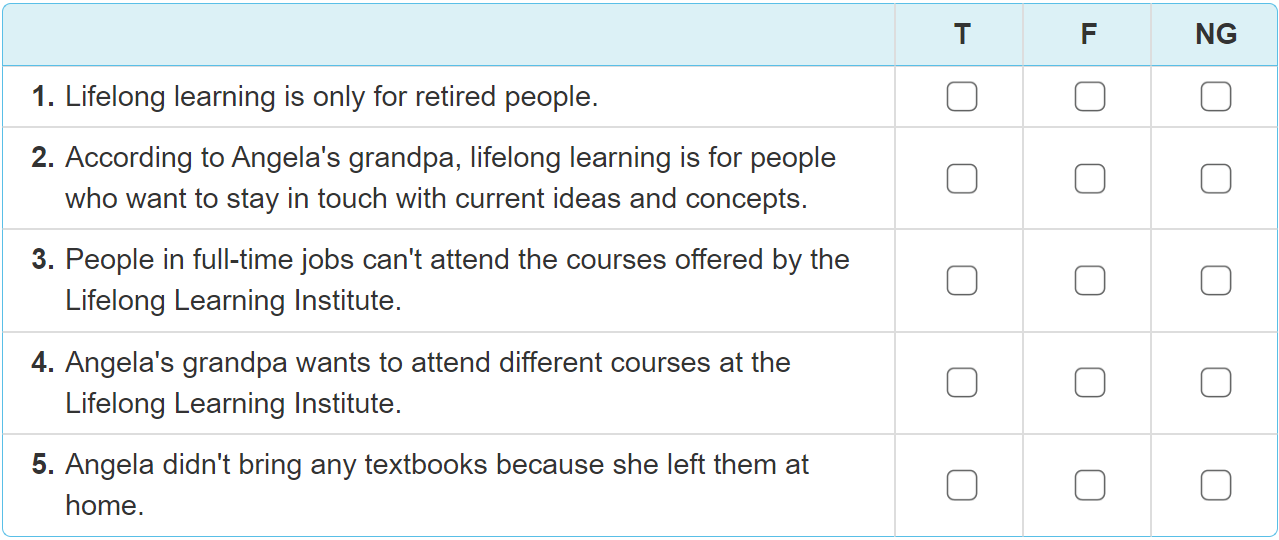1279x540 pixels.
Task: Check False for statement 3
Action: 1089,281
